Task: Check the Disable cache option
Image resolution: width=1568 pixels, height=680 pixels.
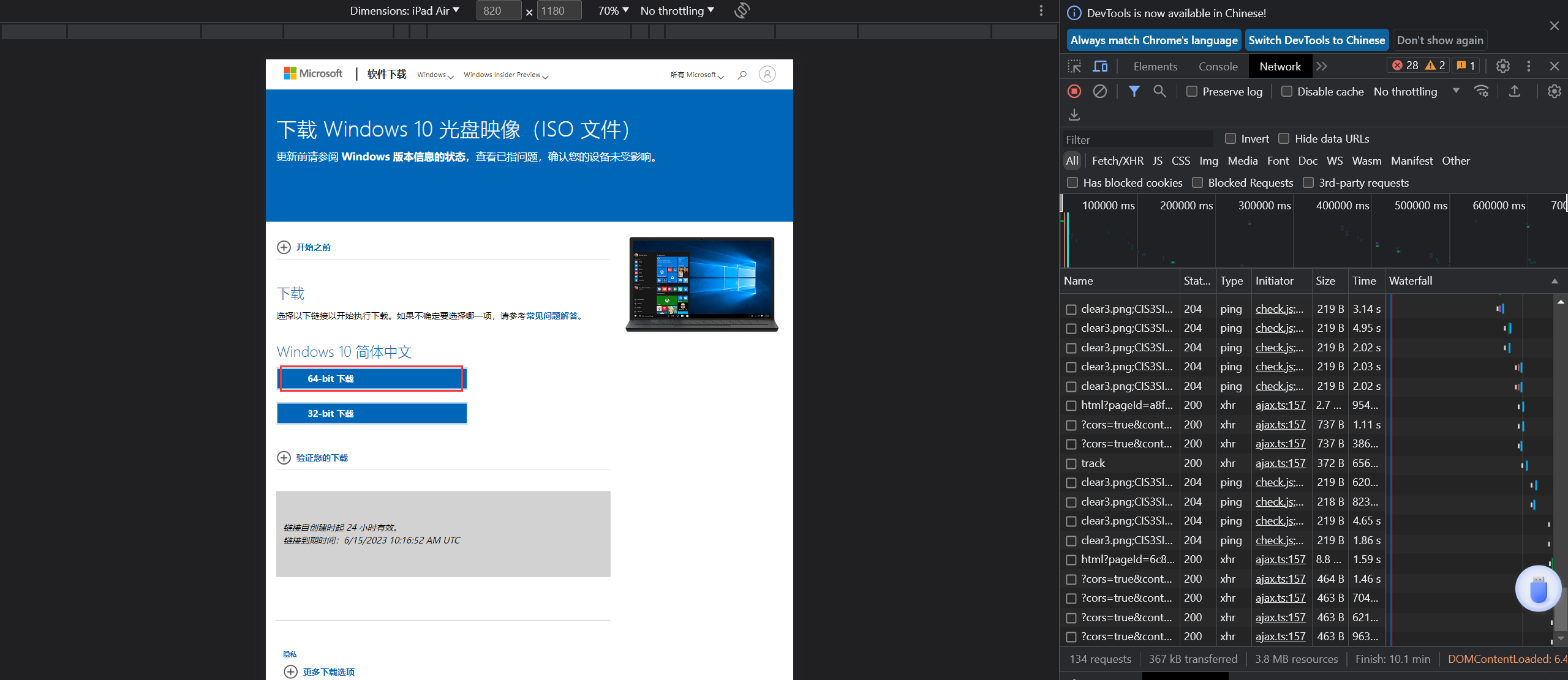Action: tap(1287, 91)
